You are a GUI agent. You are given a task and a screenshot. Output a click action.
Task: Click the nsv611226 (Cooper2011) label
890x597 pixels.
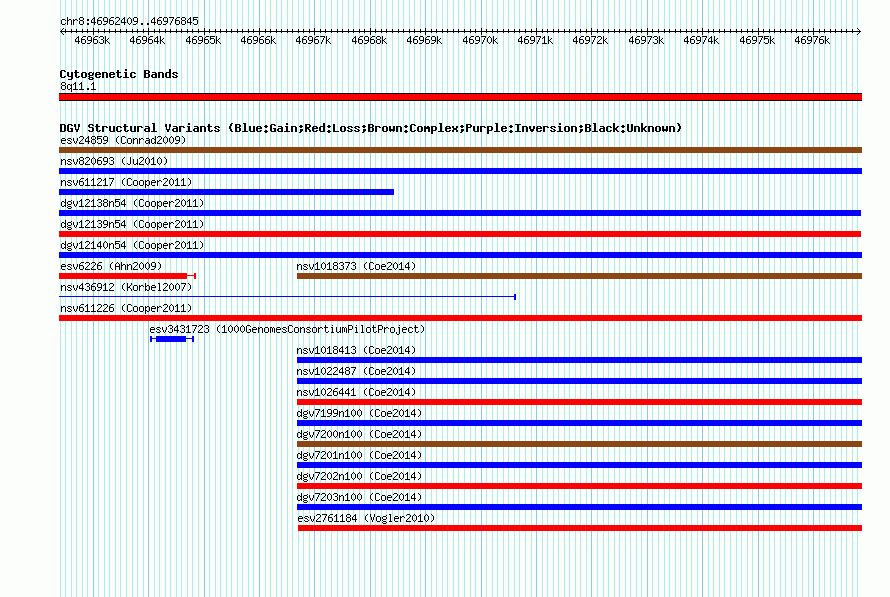(126, 308)
